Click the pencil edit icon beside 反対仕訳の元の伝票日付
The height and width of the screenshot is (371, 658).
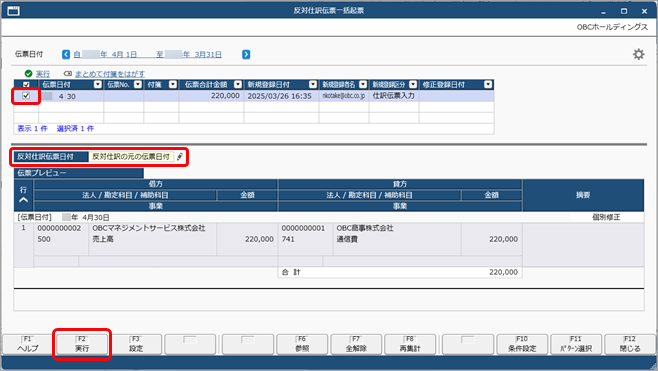pos(180,157)
